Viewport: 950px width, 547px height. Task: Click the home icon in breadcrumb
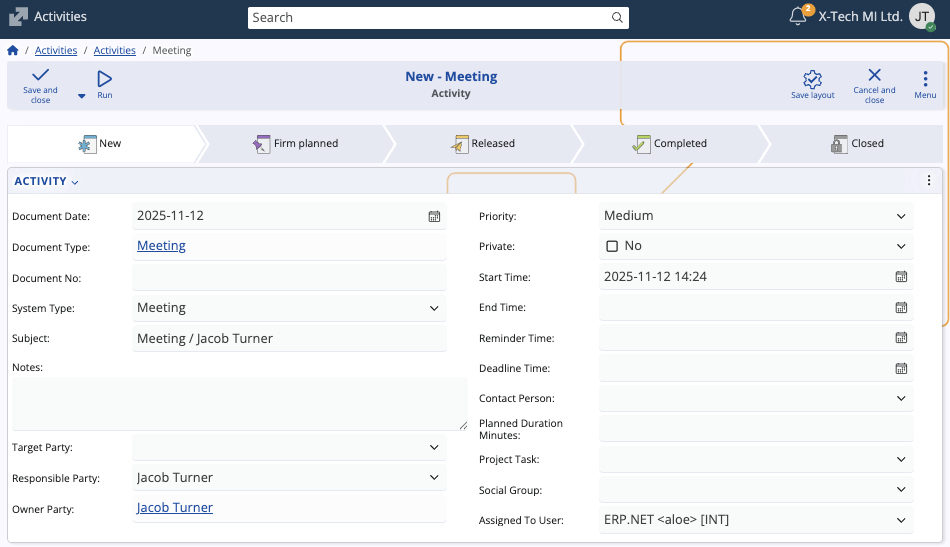pos(13,50)
